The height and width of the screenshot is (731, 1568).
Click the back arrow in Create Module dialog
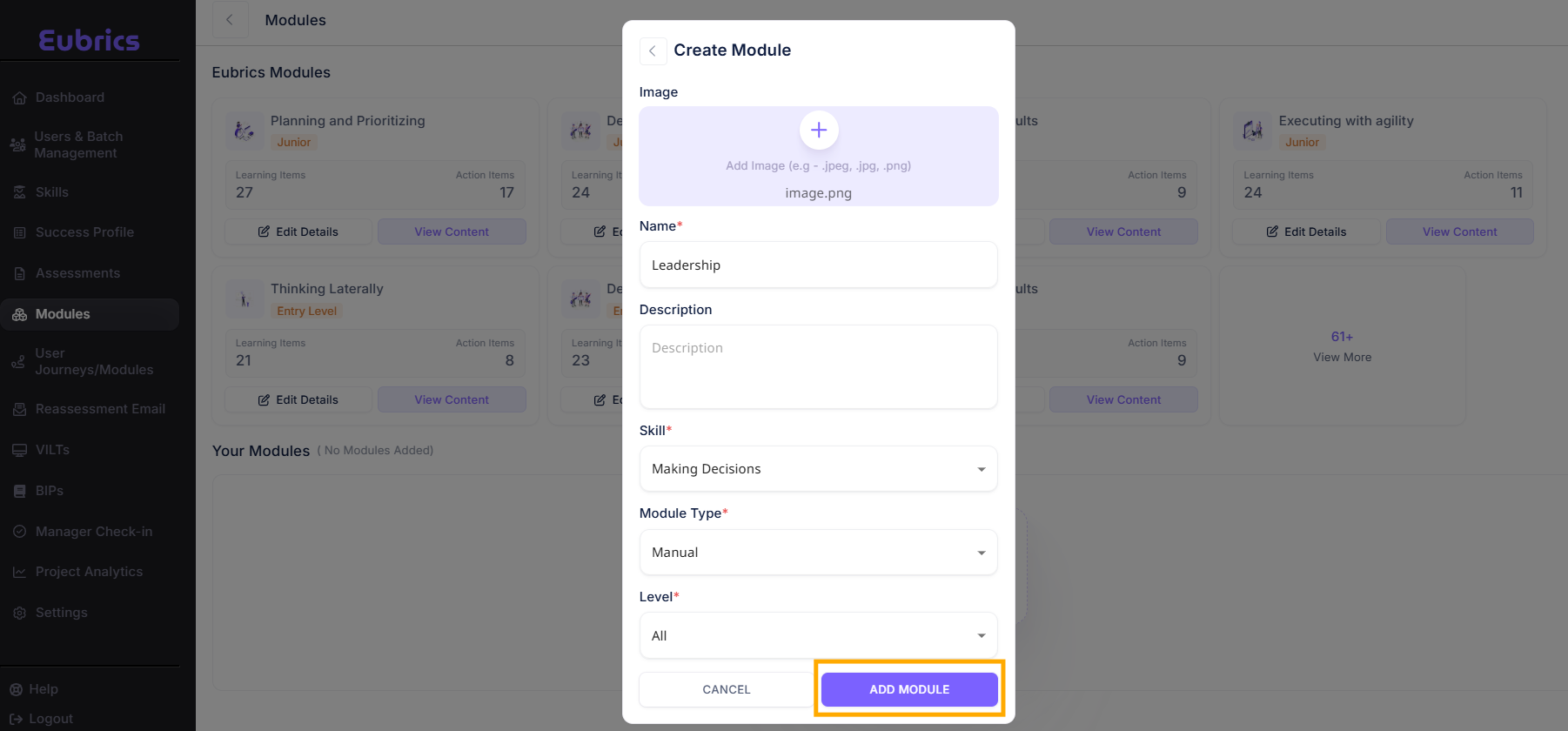click(x=653, y=50)
